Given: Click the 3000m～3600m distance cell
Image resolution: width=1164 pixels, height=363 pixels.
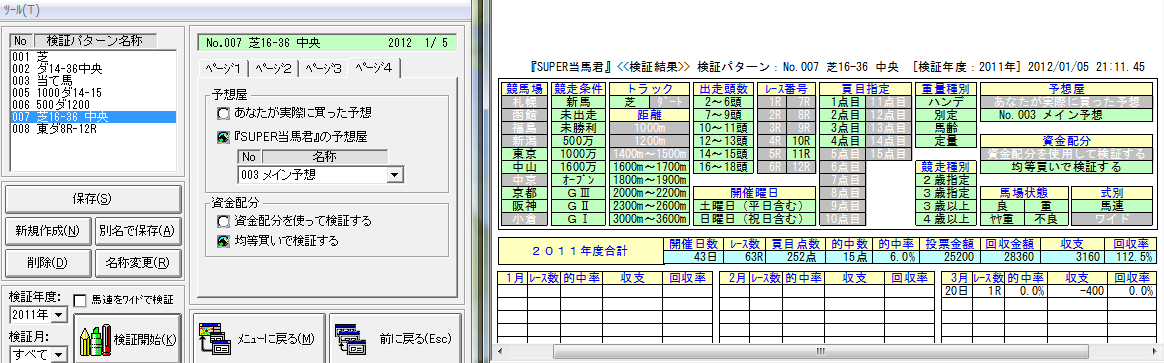Looking at the screenshot, I should (x=650, y=219).
